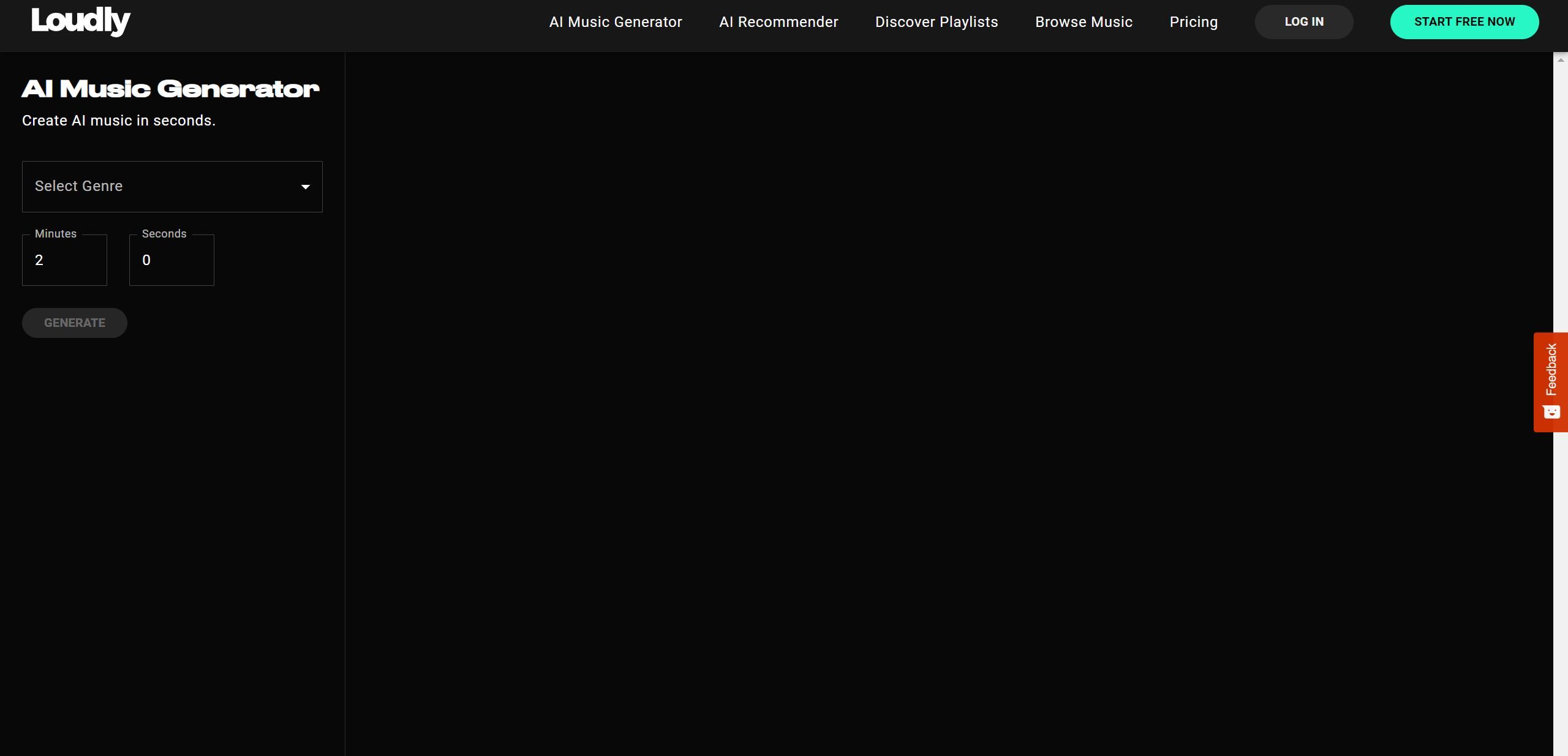
Task: Click START FREE NOW button
Action: coord(1464,22)
